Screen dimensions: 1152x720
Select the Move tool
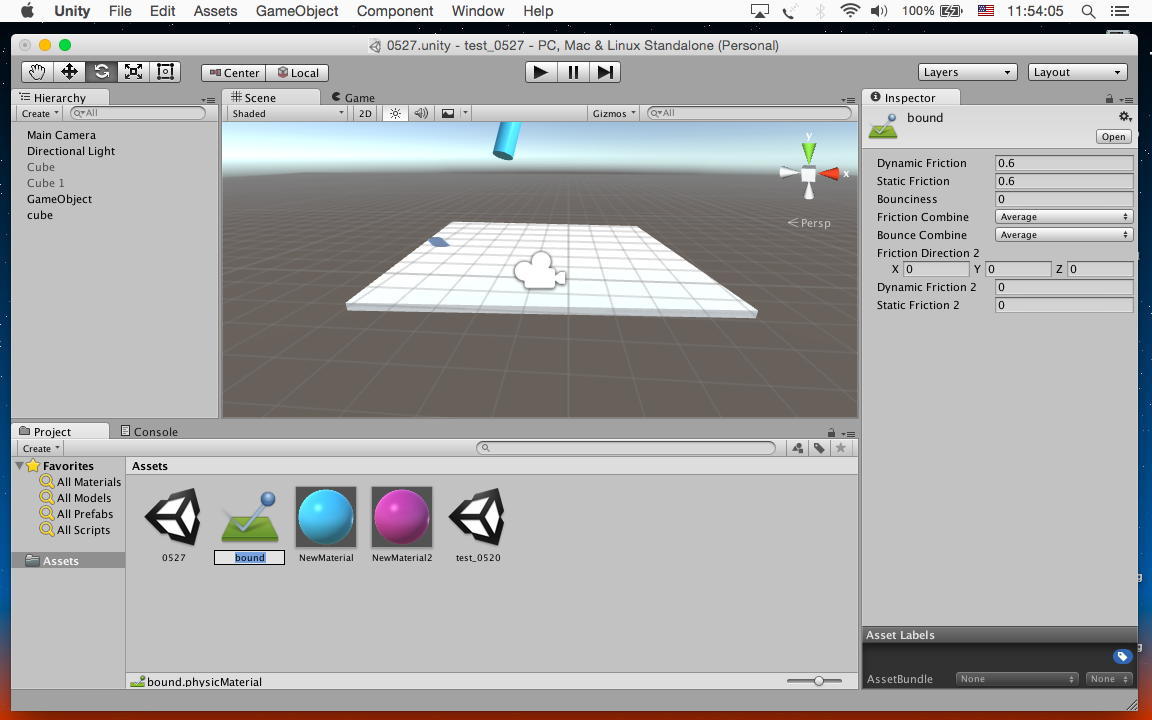pos(69,72)
